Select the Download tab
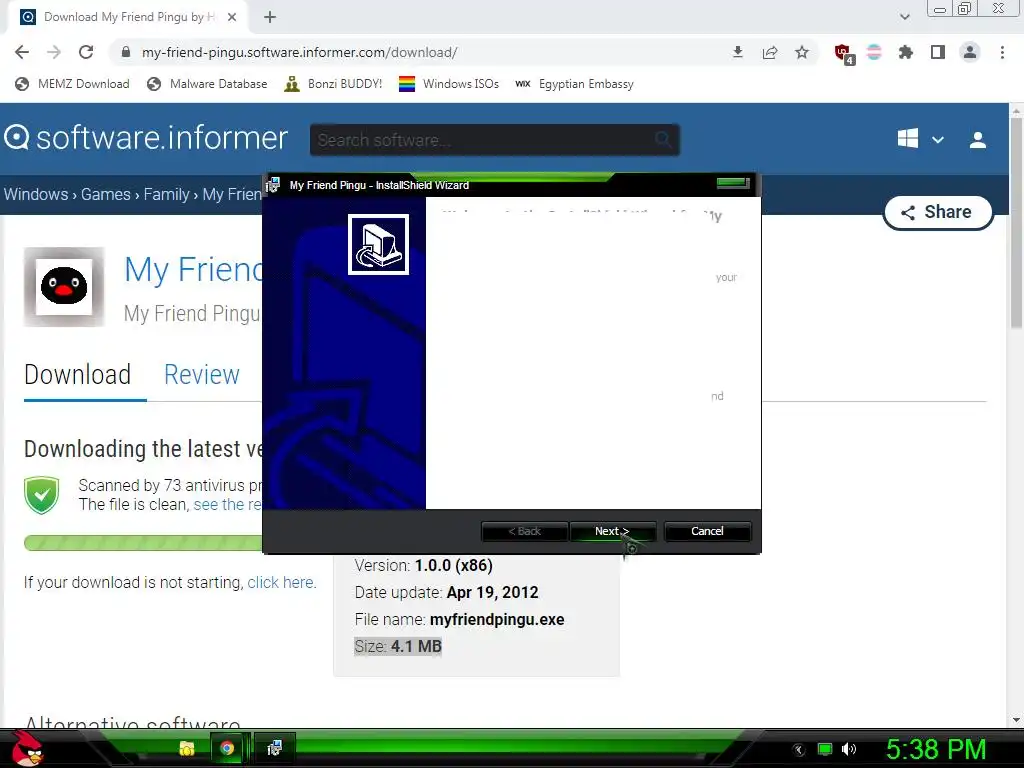1024x768 pixels. click(78, 375)
